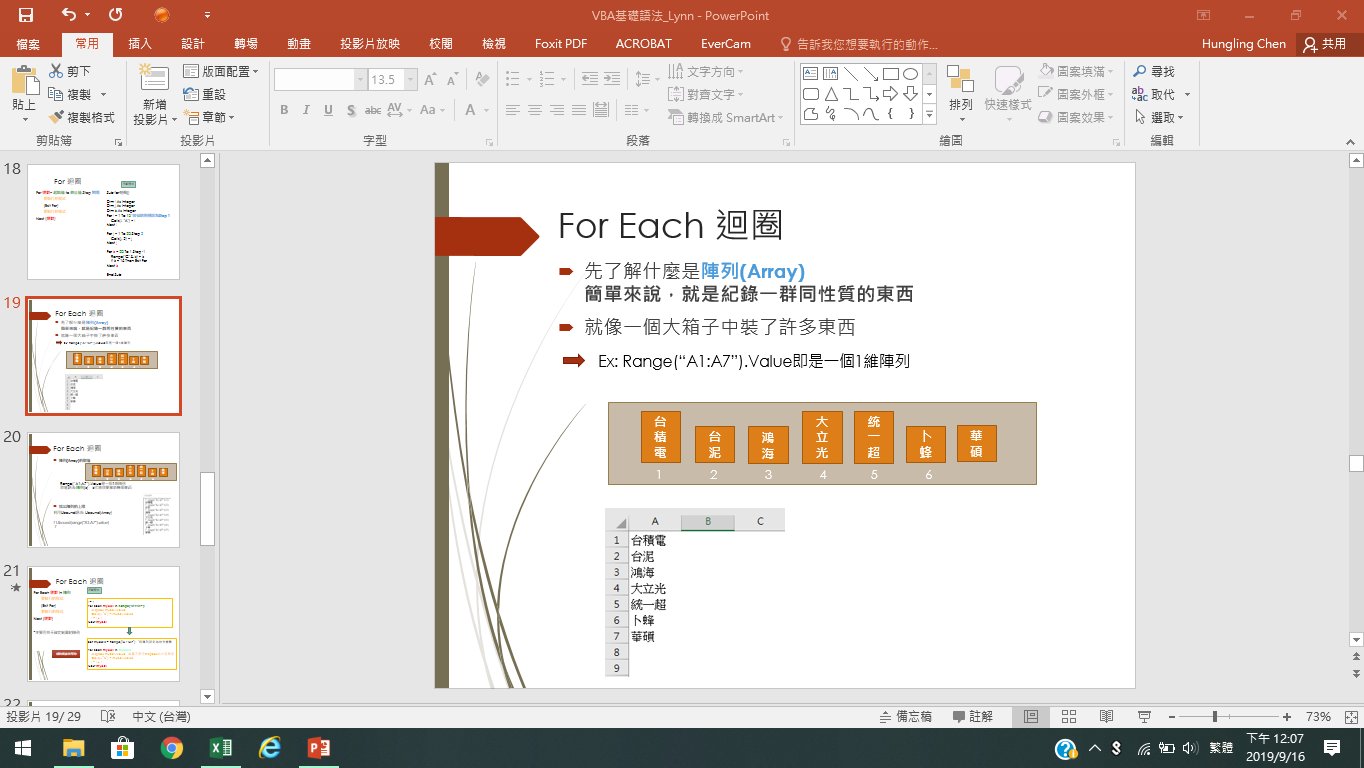Switch to the 動畫 animations tab
This screenshot has width=1364, height=768.
click(299, 44)
